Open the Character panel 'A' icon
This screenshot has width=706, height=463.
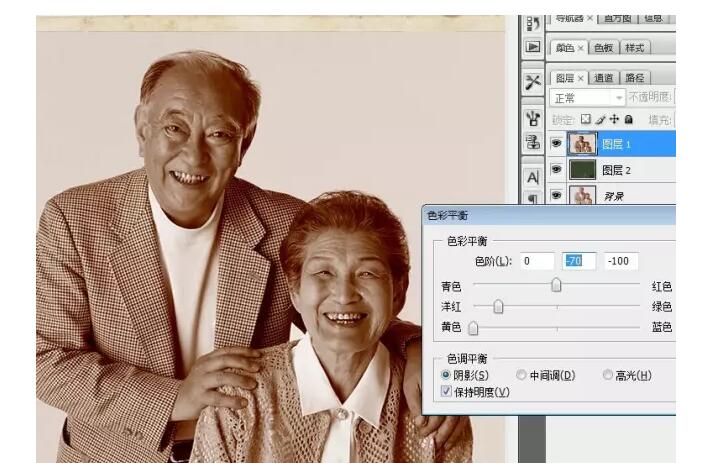pos(533,177)
